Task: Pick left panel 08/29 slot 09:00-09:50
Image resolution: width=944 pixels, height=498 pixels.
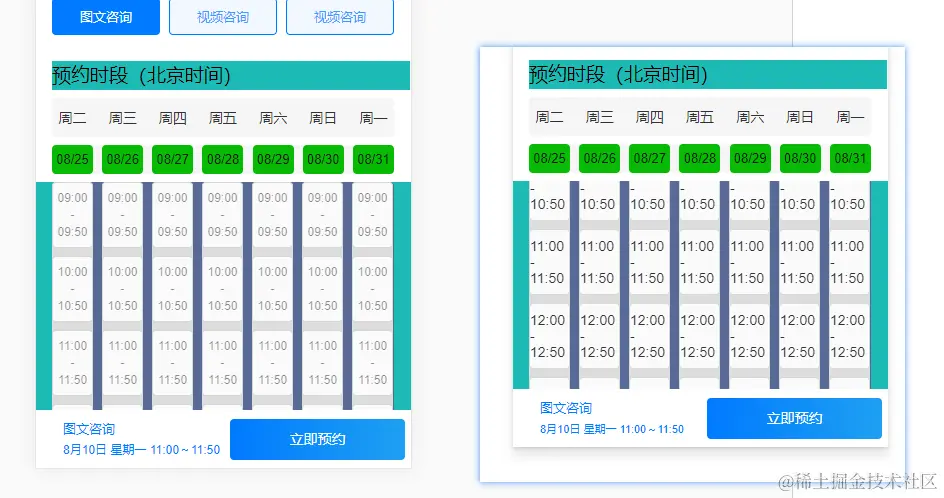Action: 273,214
